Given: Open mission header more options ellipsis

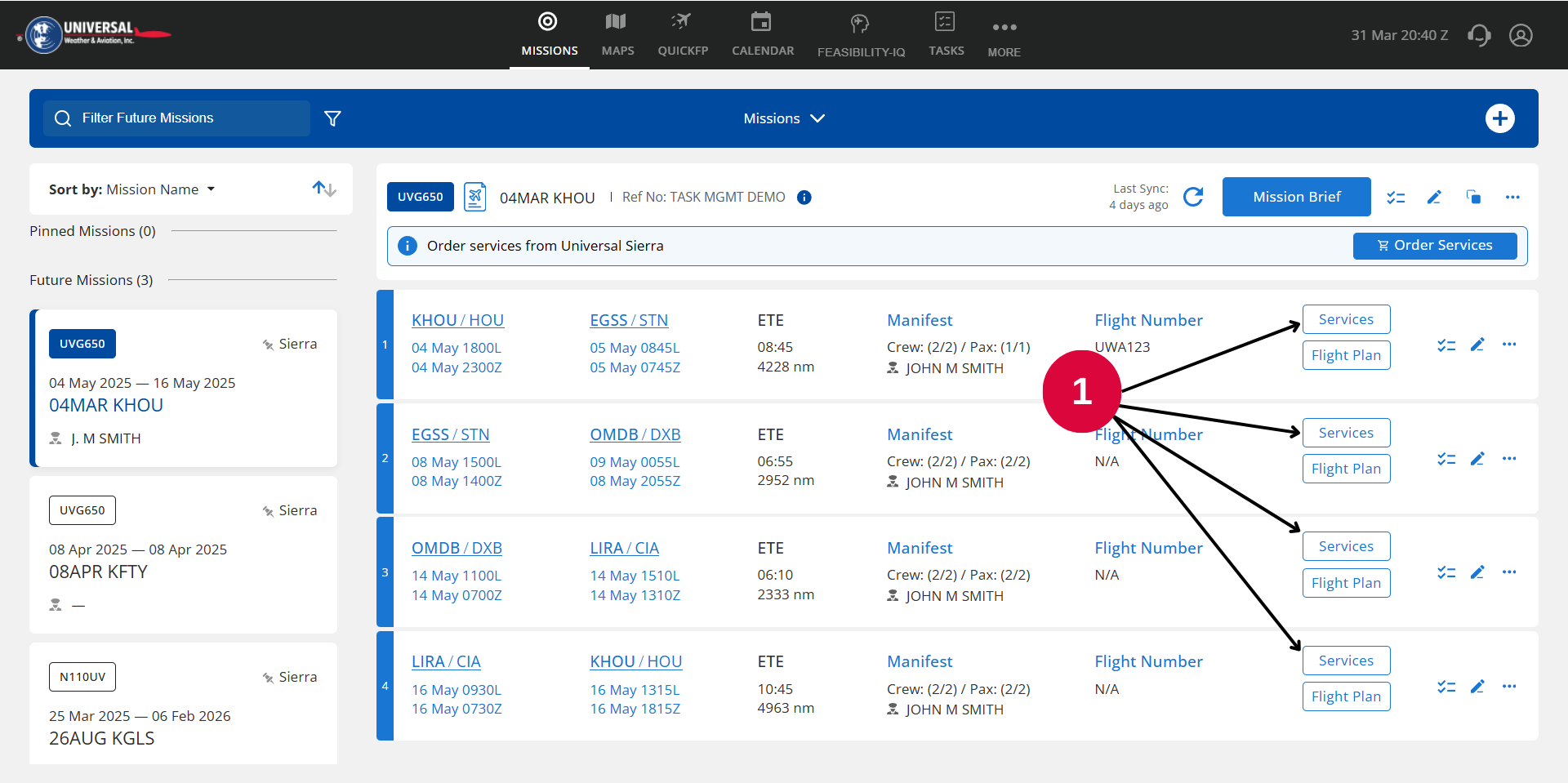Looking at the screenshot, I should [1512, 198].
